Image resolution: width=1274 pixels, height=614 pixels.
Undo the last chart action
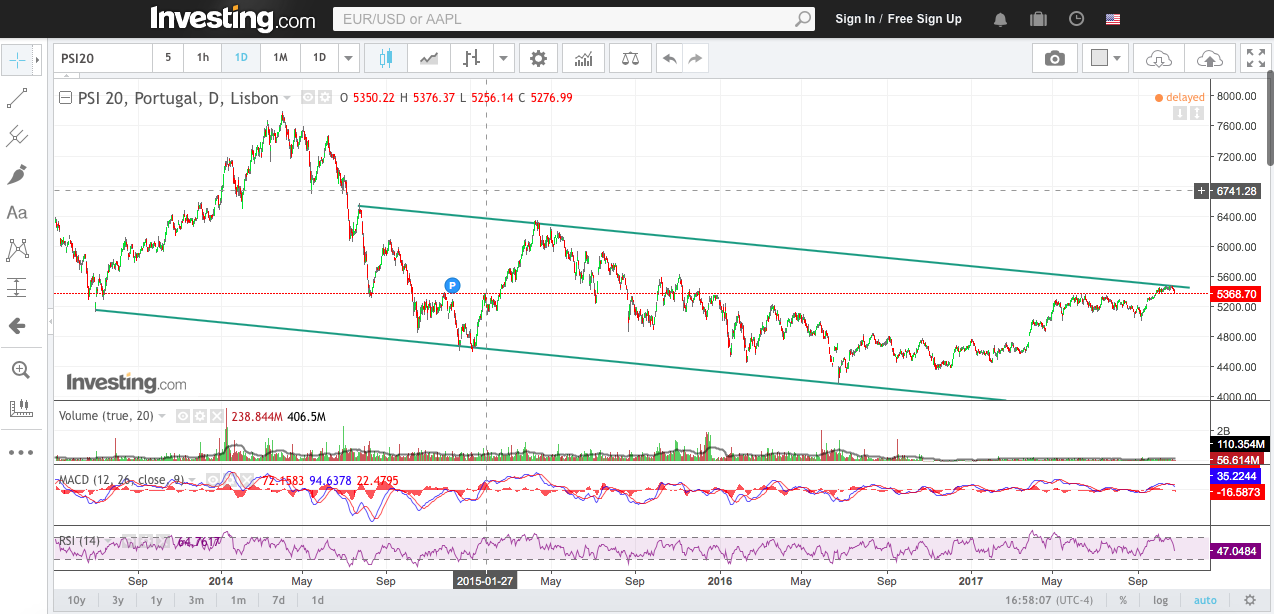pos(669,58)
